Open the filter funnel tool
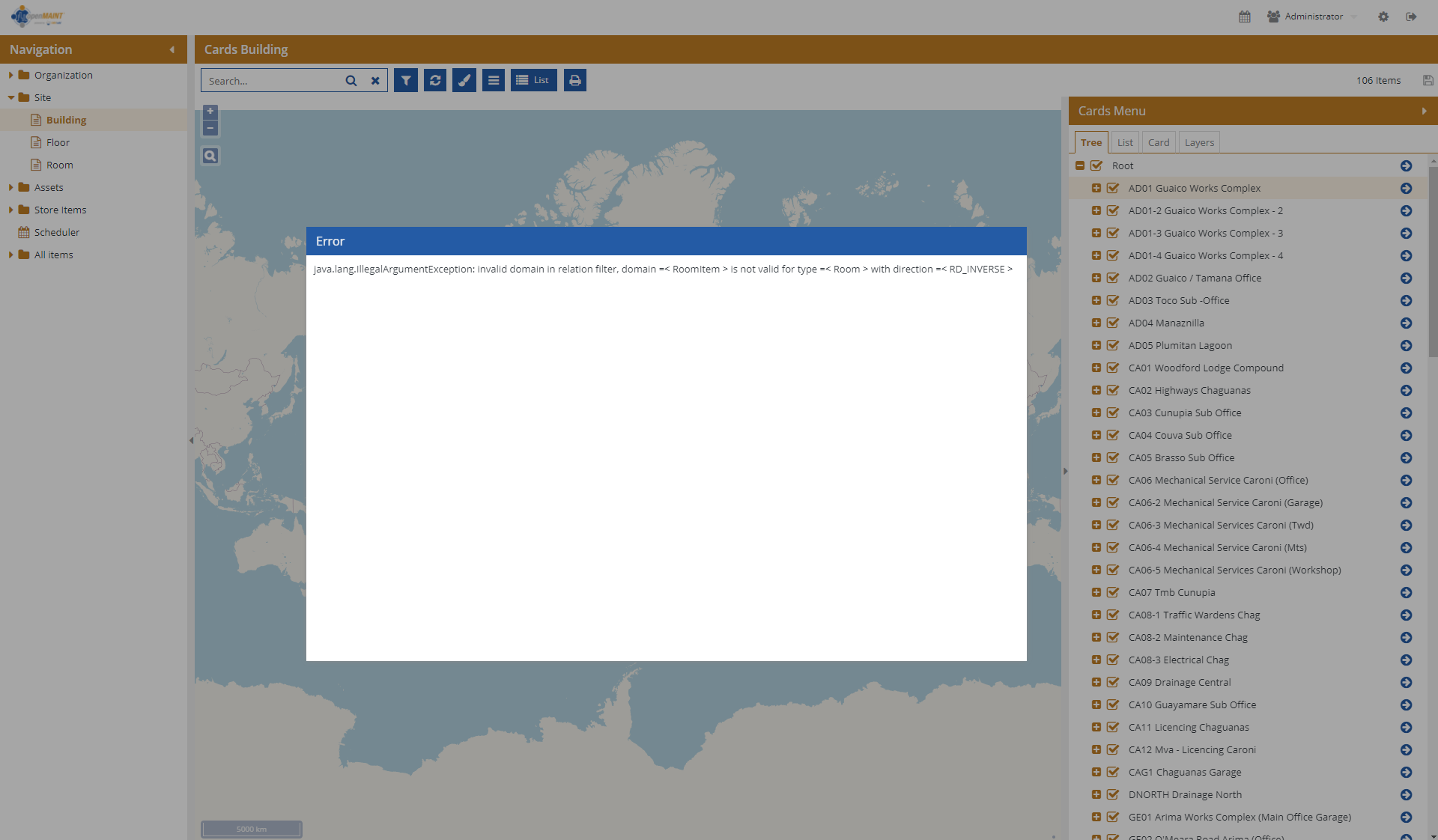1438x840 pixels. [406, 80]
